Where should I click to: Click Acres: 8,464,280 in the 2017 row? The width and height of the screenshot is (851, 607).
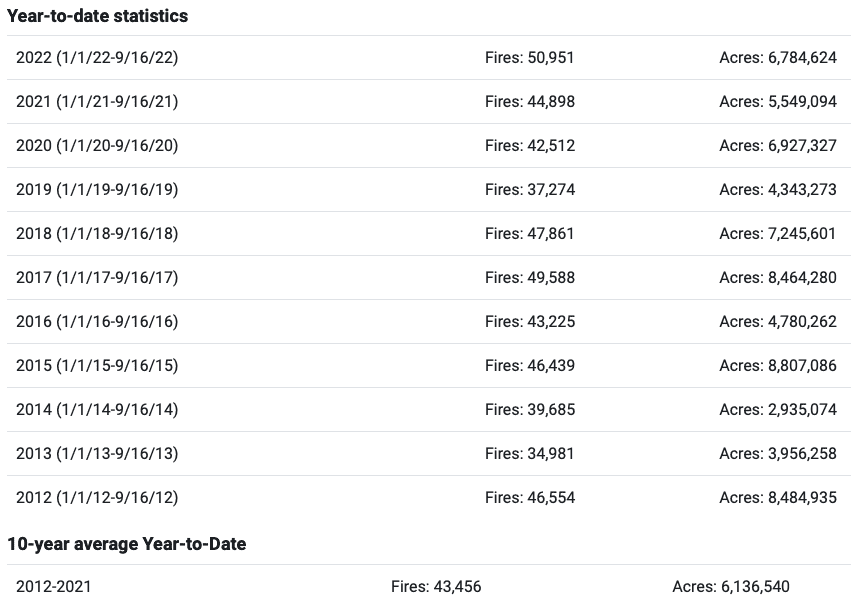(778, 277)
